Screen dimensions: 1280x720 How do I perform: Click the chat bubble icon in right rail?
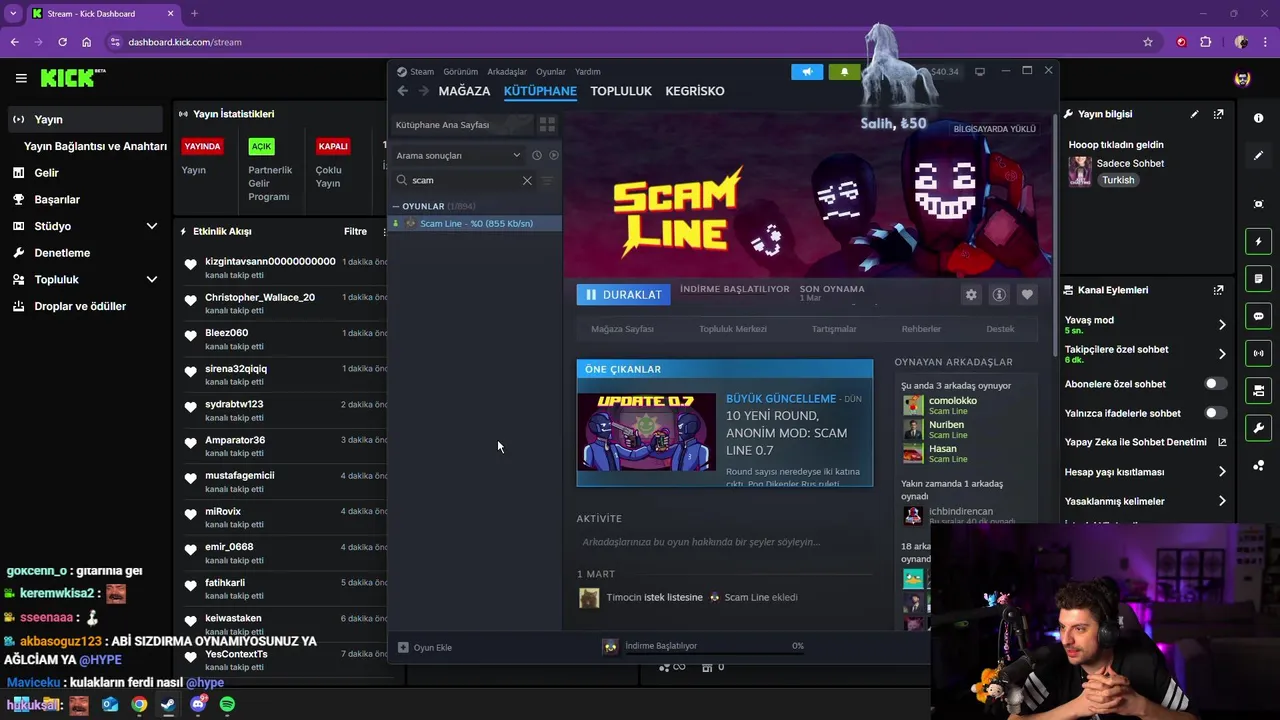(x=1258, y=316)
